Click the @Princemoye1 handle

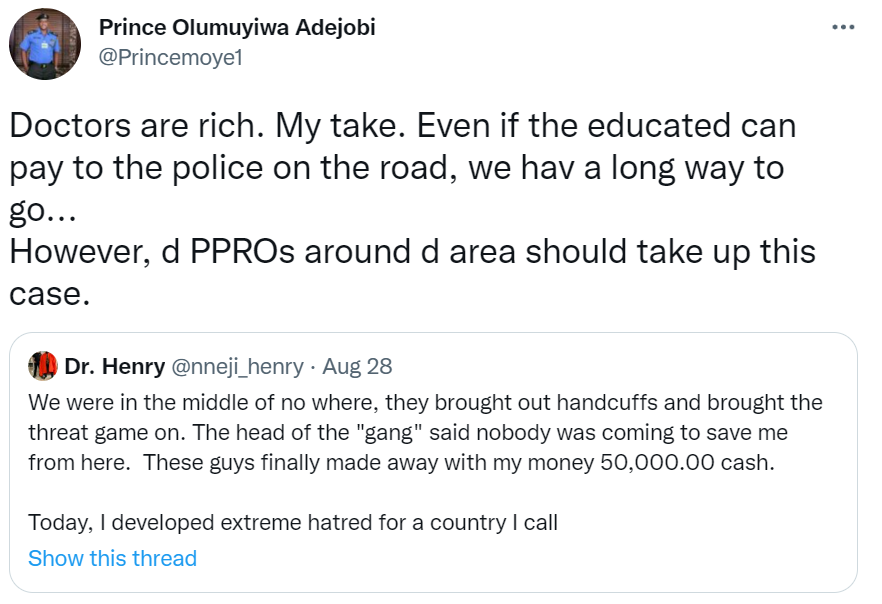tap(170, 58)
